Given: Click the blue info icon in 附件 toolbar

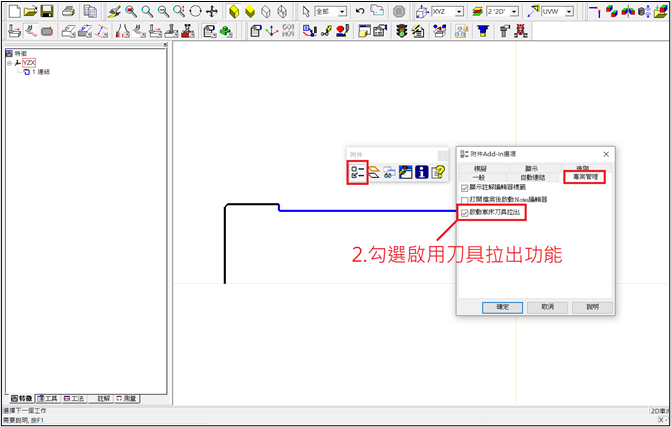Looking at the screenshot, I should (x=421, y=172).
